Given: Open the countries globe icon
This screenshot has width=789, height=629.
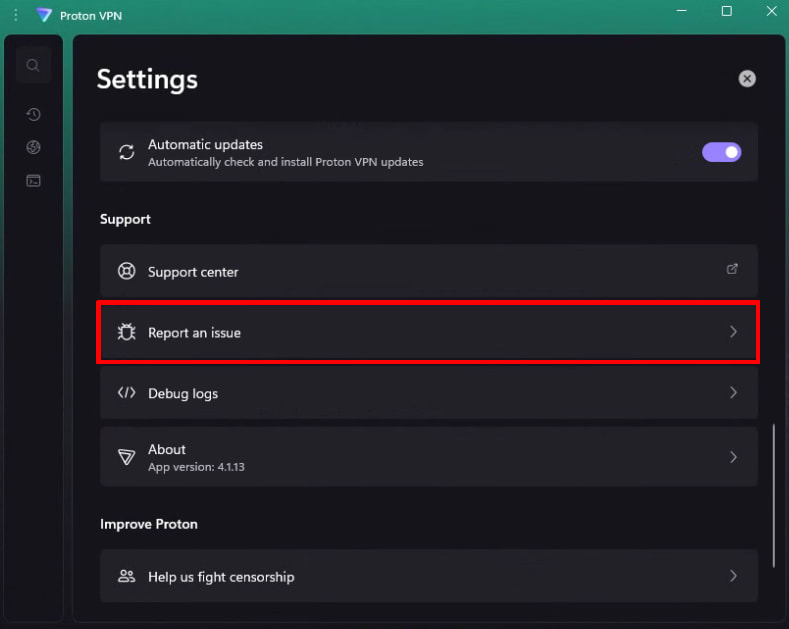Looking at the screenshot, I should coord(33,148).
